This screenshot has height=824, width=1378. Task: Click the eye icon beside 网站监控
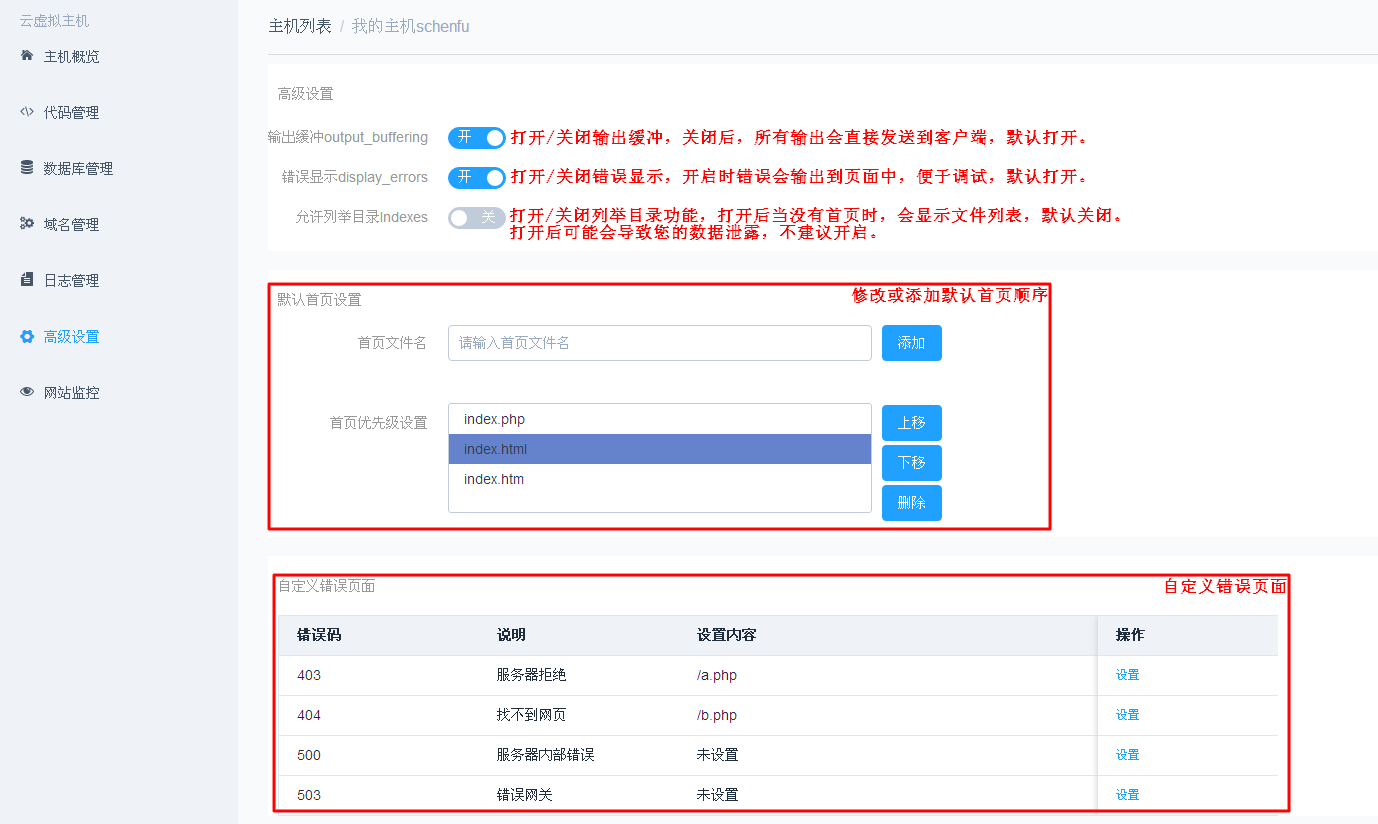click(x=27, y=392)
